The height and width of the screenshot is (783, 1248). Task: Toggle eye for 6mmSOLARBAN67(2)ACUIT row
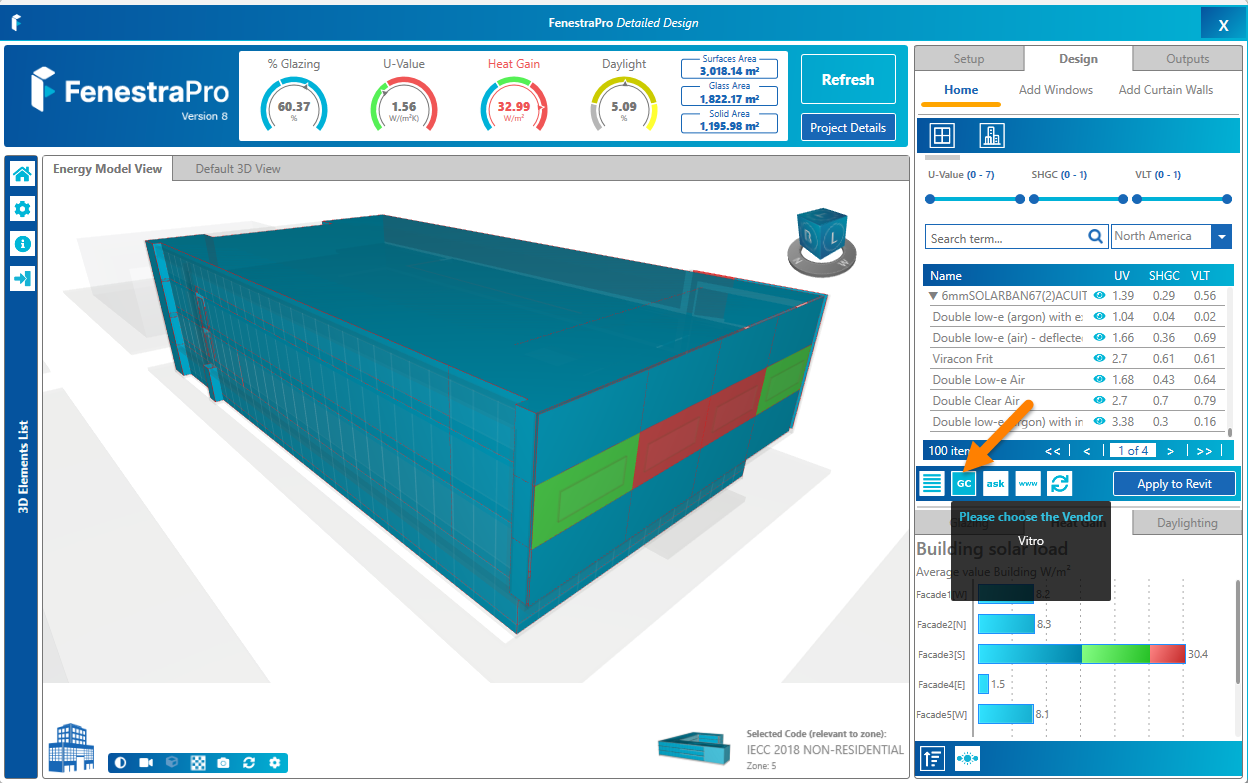pos(1100,296)
